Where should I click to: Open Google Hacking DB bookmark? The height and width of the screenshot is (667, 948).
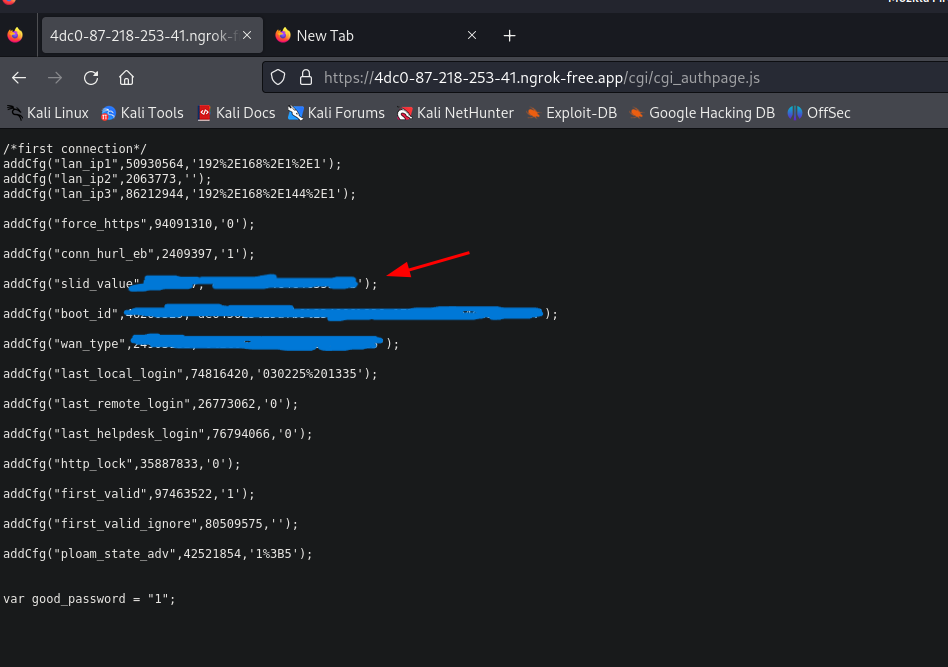(x=702, y=113)
